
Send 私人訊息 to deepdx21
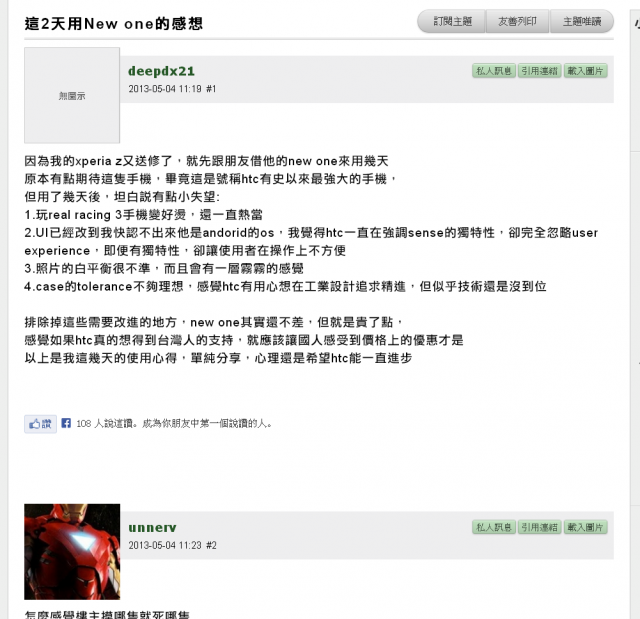click(494, 71)
